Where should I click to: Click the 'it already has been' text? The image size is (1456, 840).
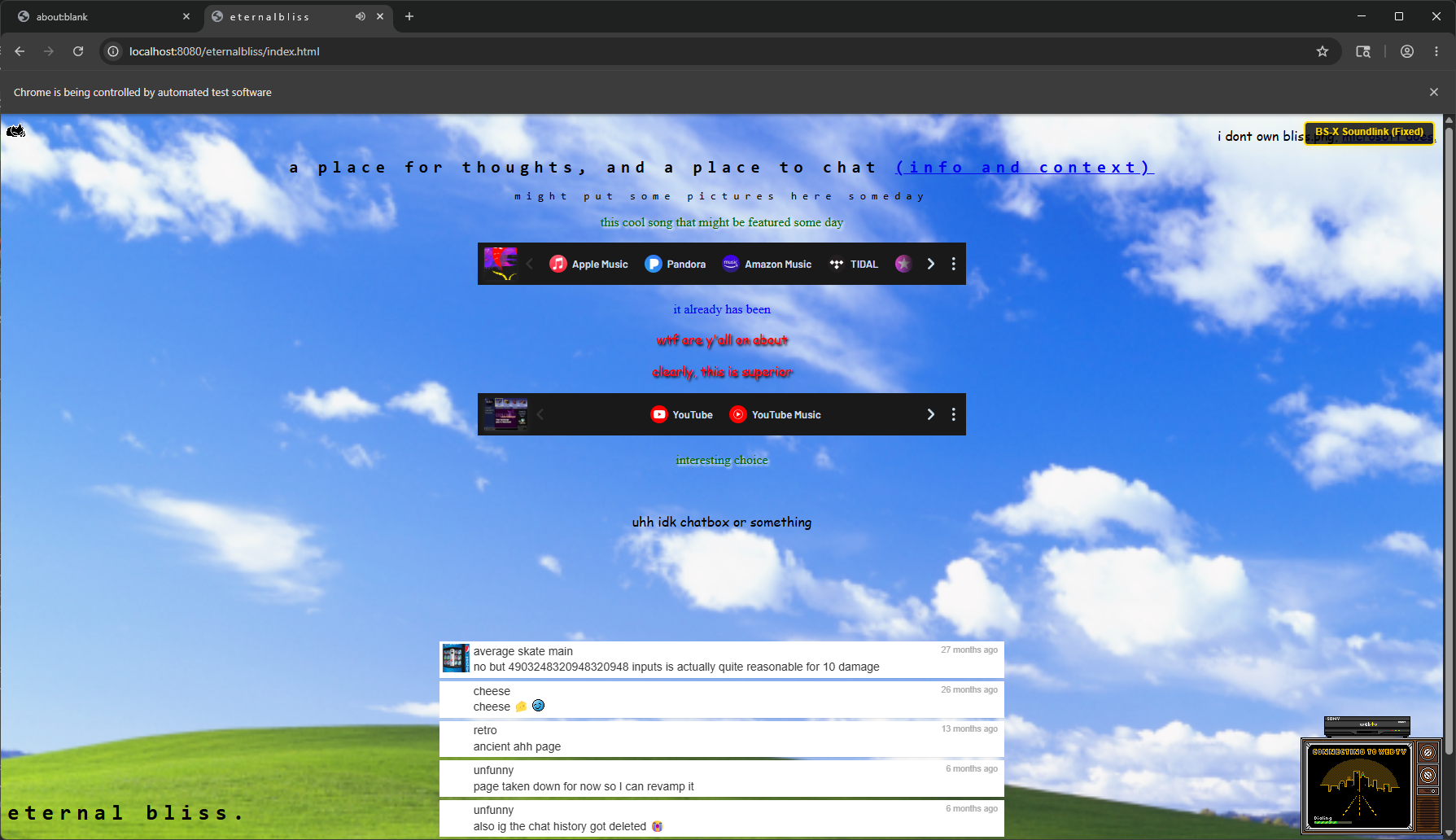722,309
